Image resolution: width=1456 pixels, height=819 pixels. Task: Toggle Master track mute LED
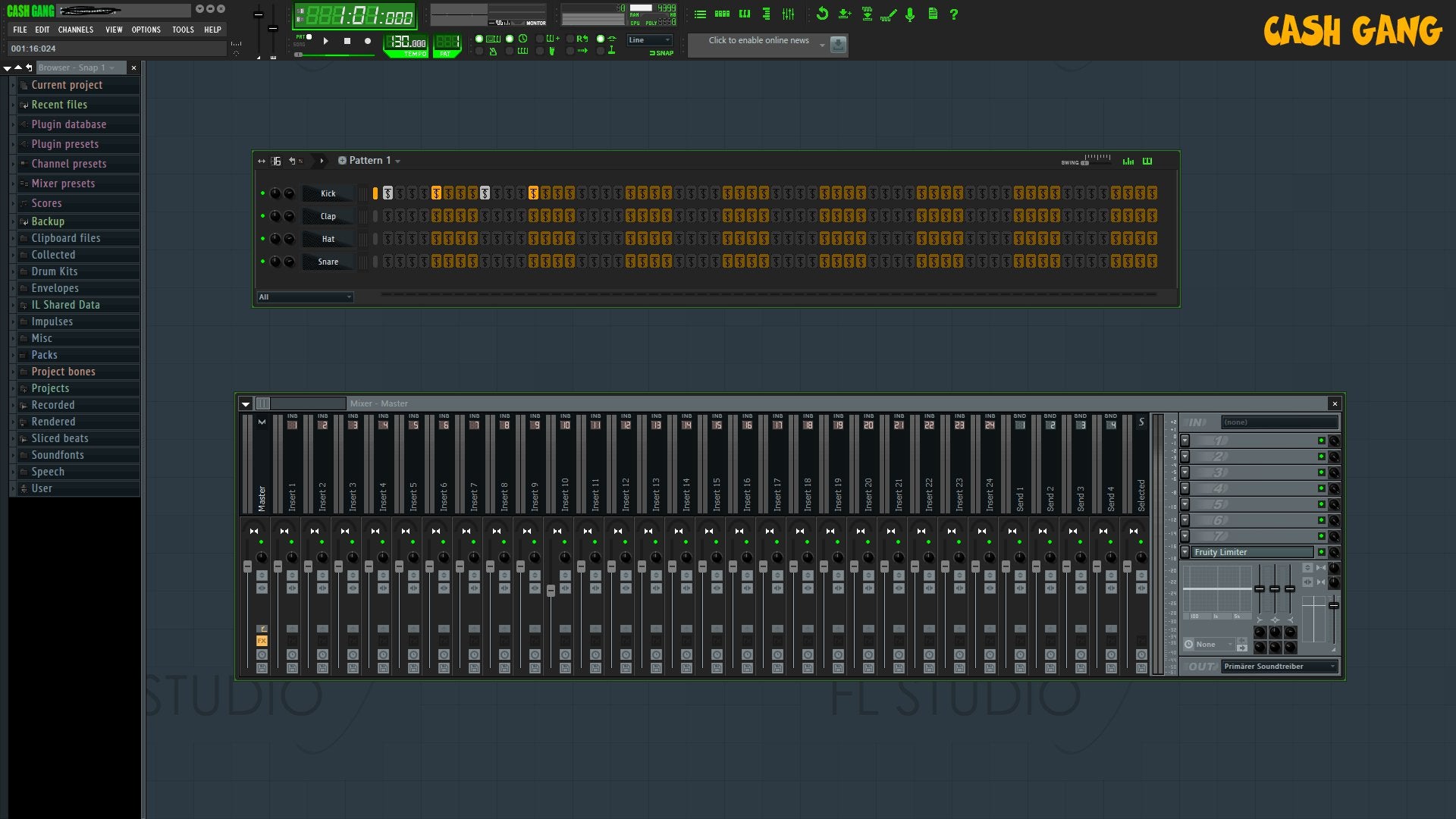pyautogui.click(x=262, y=542)
